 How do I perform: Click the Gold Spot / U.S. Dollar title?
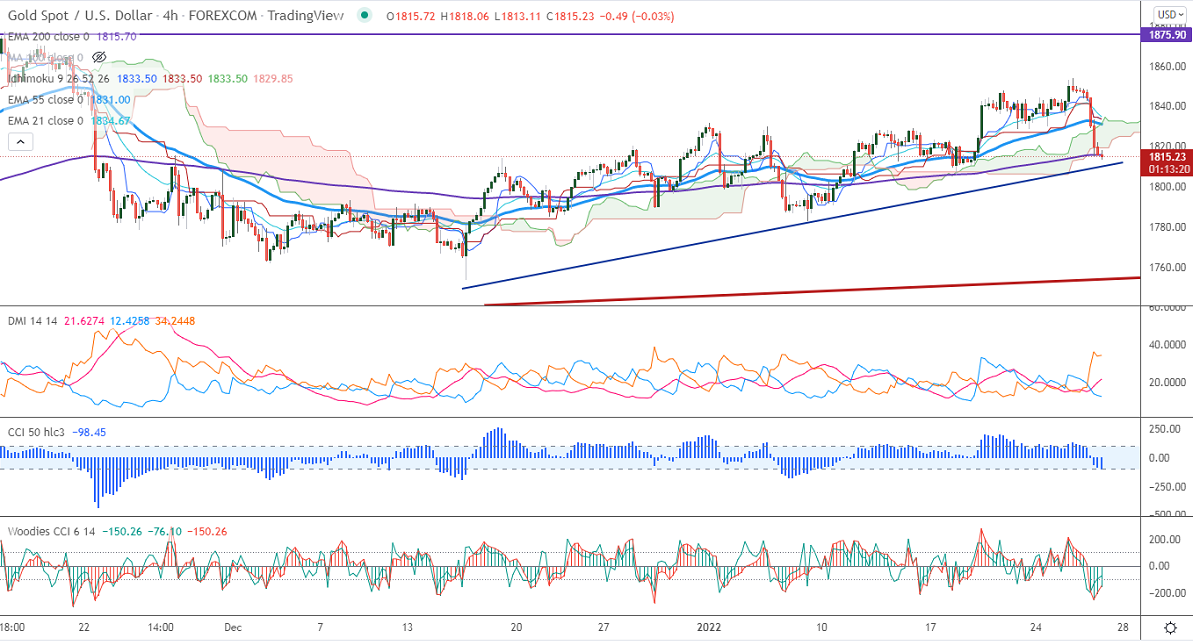coord(79,15)
